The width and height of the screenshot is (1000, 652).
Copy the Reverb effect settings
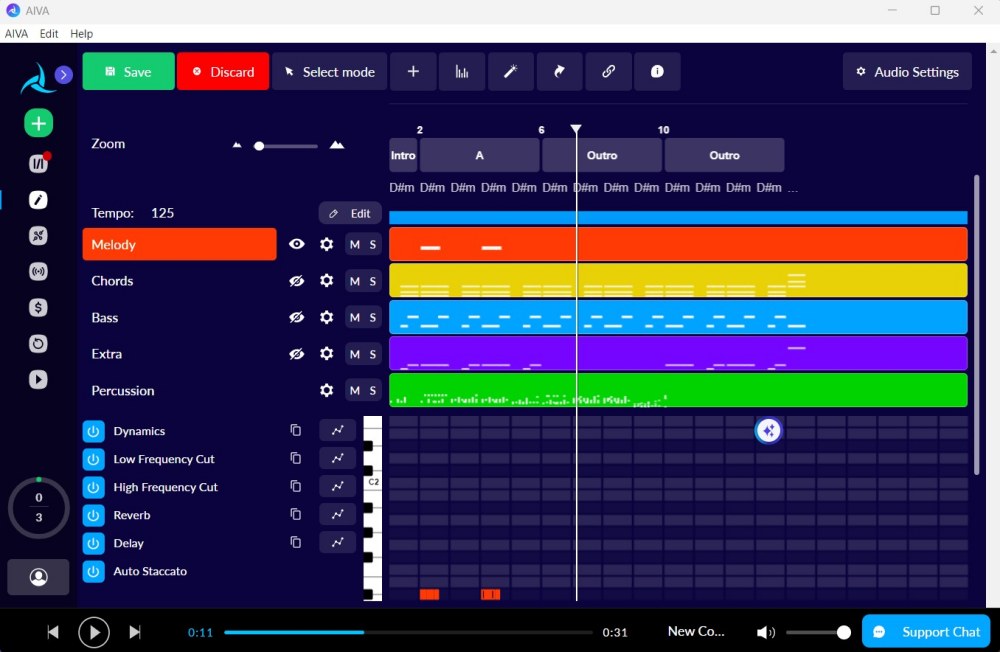(295, 514)
